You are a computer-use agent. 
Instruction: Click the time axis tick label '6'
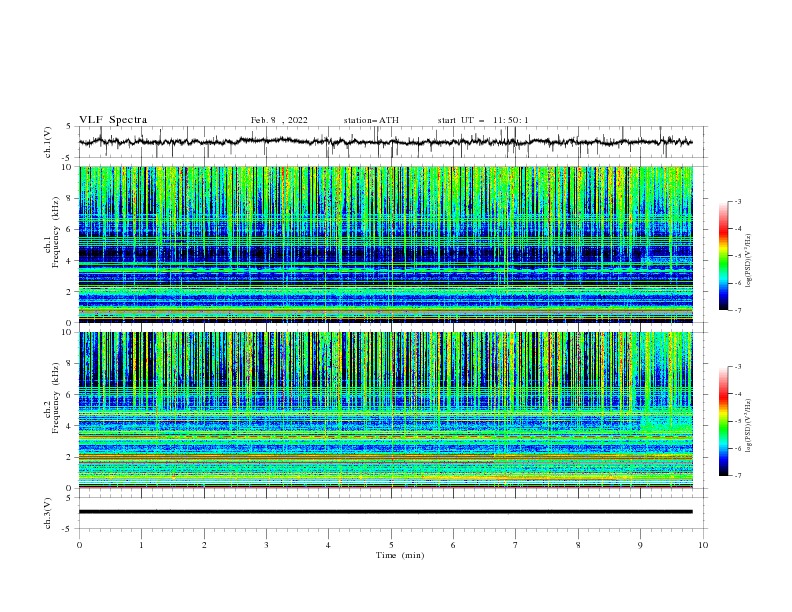coord(453,545)
